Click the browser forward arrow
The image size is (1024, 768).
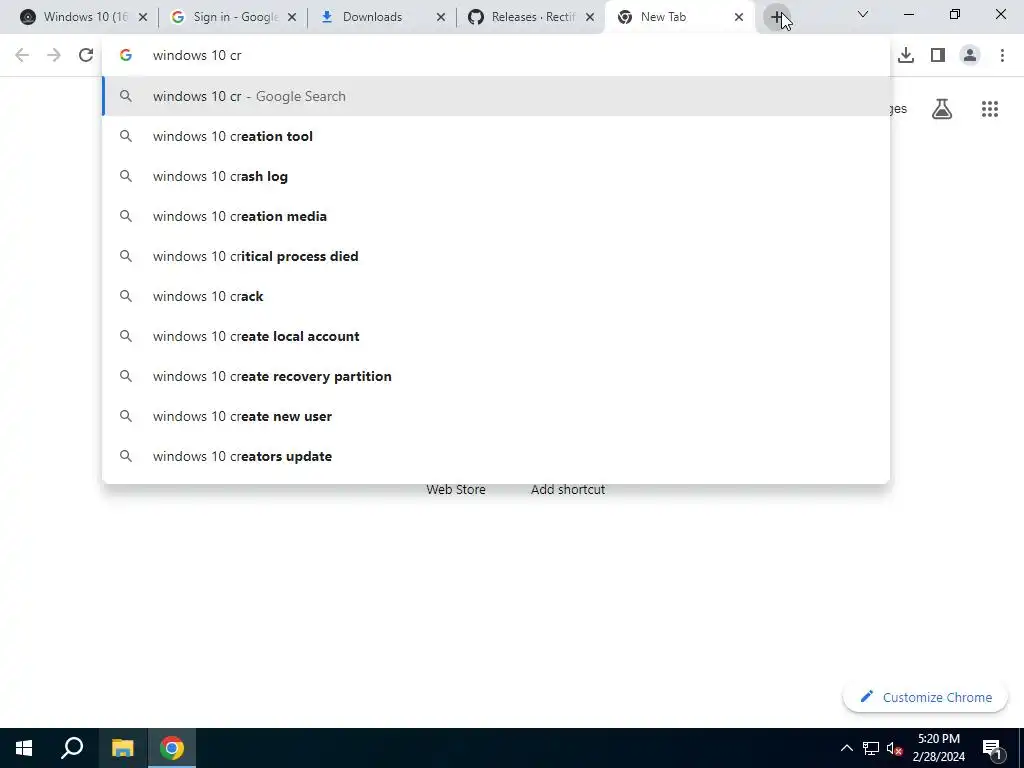54,56
